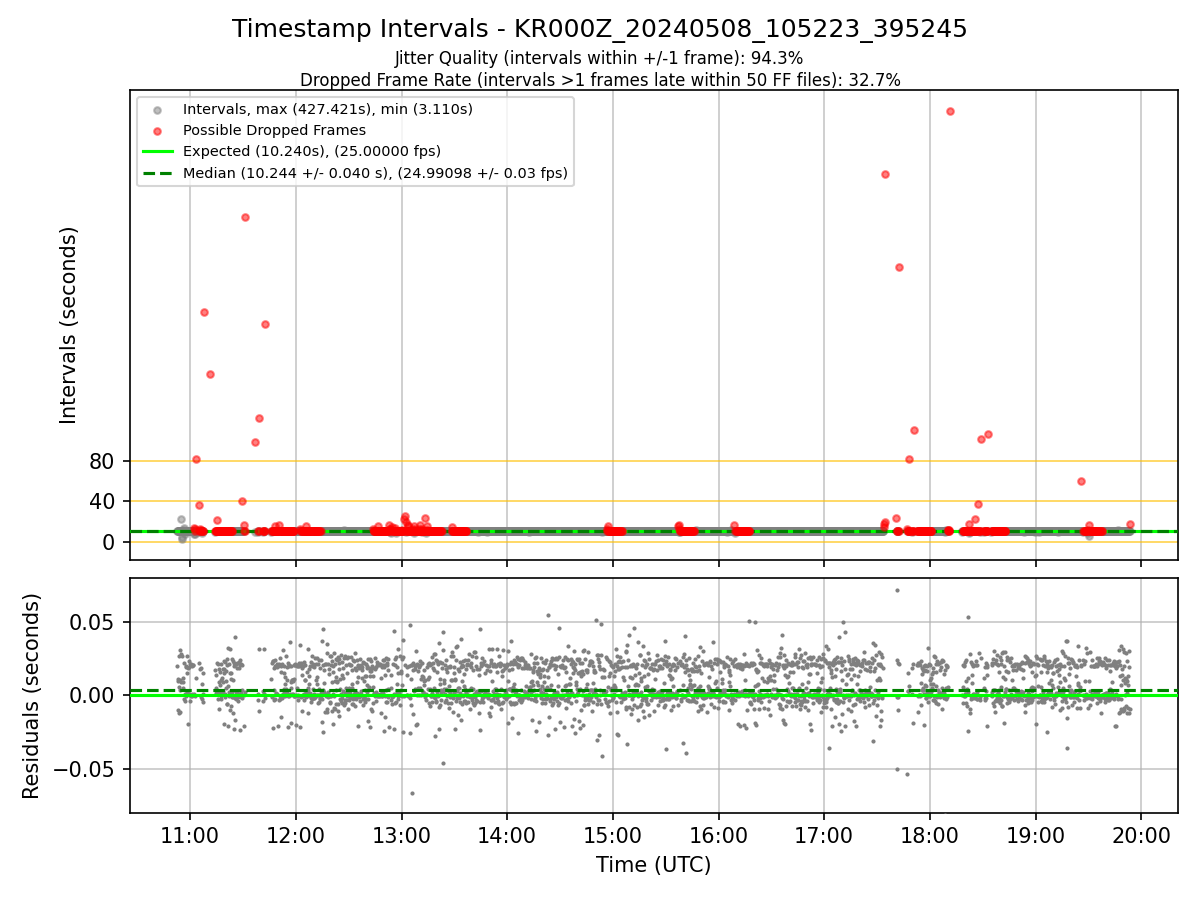Viewport: 1200px width, 900px height.
Task: Click the 'Jitter Quality' subtitle line
Action: pos(599,58)
